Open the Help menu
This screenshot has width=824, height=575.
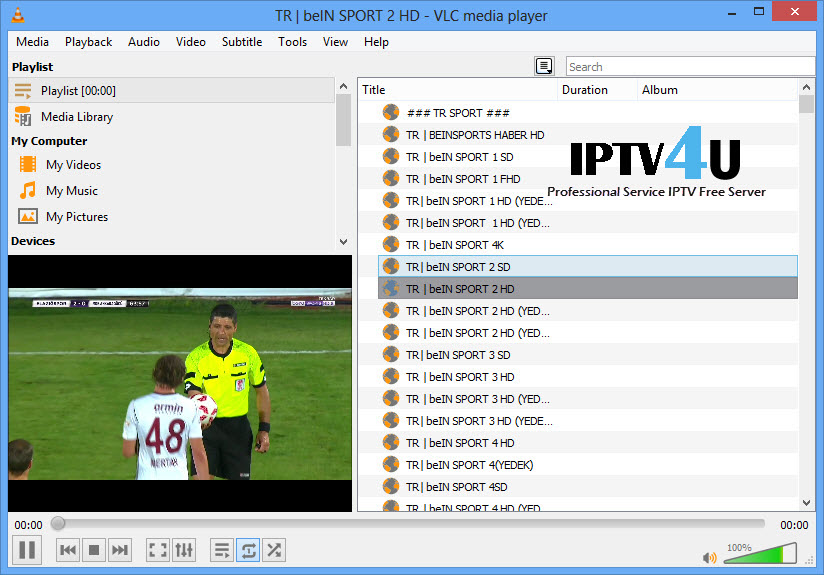376,42
